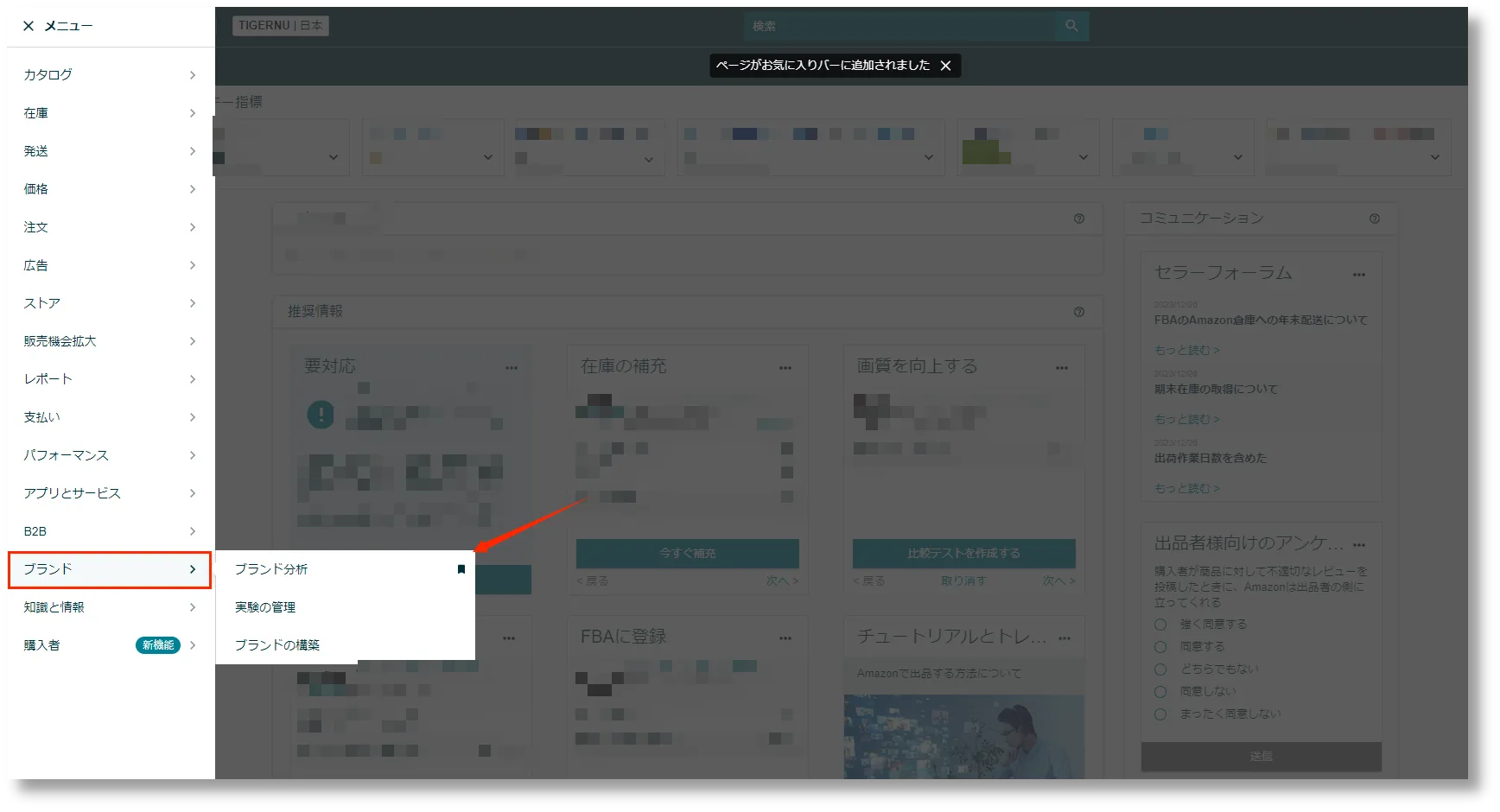Expand the 販売機会拡大 menu item
The image size is (1500, 812).
coord(110,341)
